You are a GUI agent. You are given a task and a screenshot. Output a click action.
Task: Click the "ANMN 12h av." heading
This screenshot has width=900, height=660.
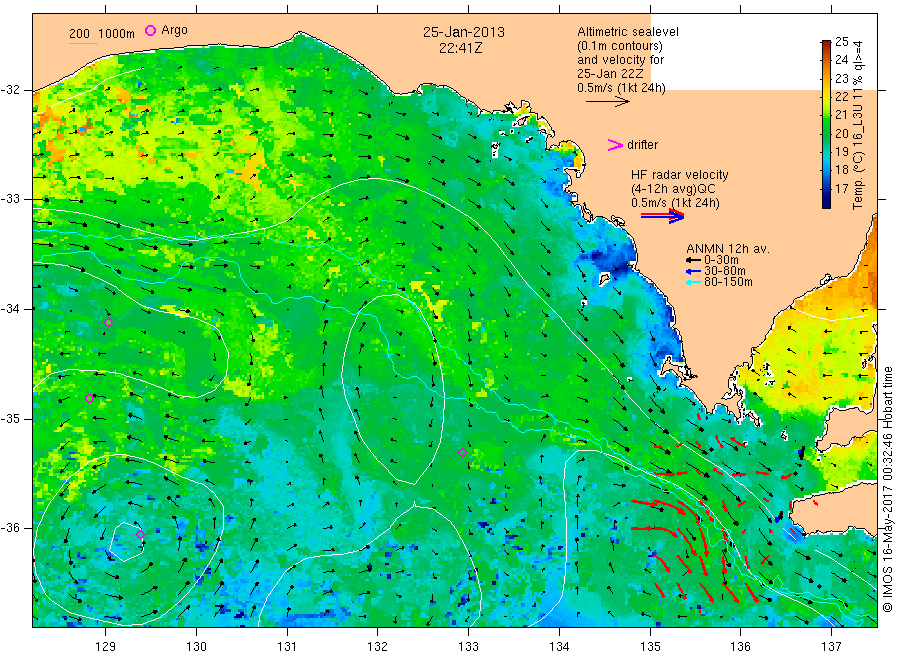coord(728,249)
